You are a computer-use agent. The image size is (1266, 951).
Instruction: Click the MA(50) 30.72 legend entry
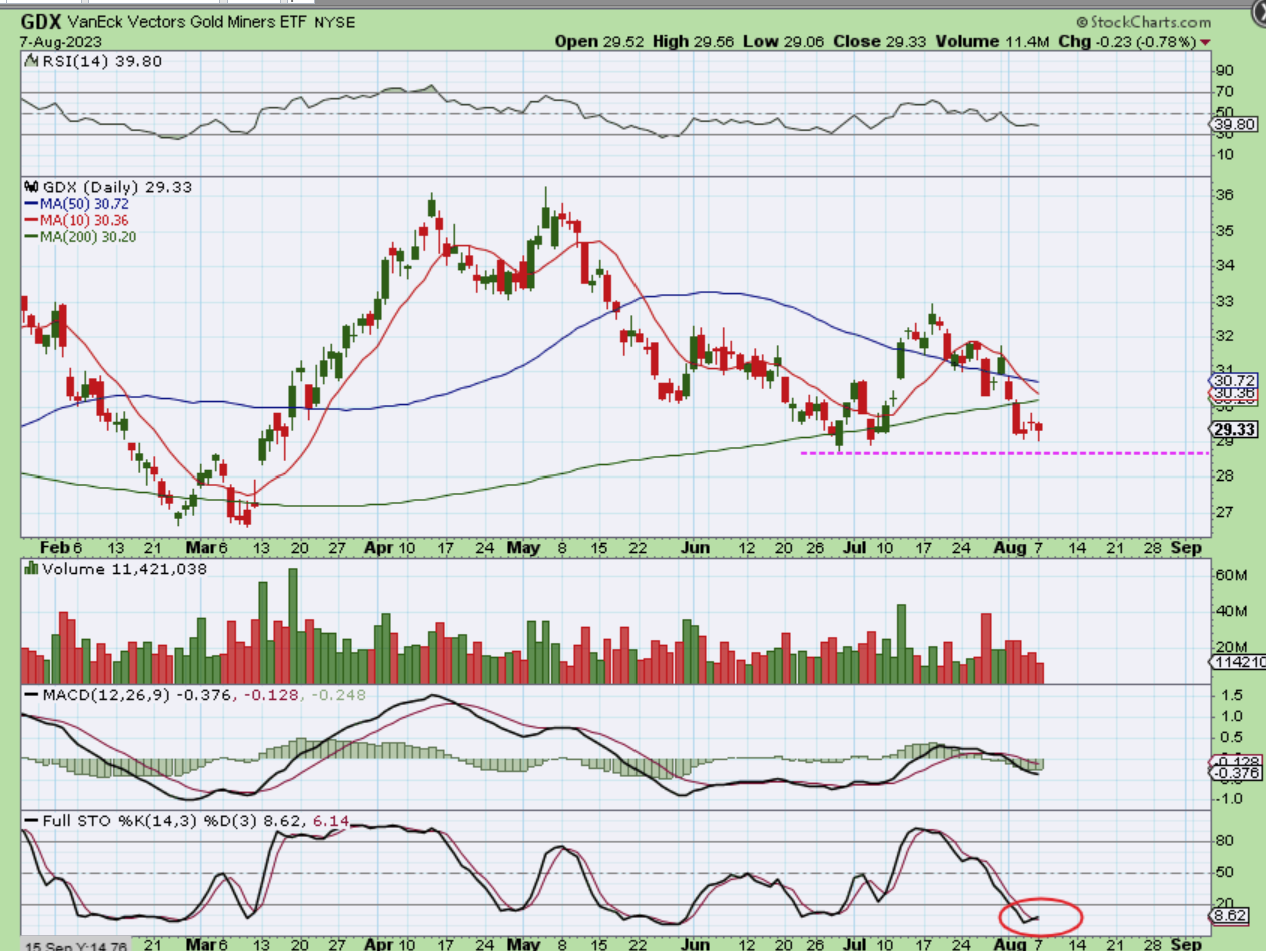pos(75,203)
